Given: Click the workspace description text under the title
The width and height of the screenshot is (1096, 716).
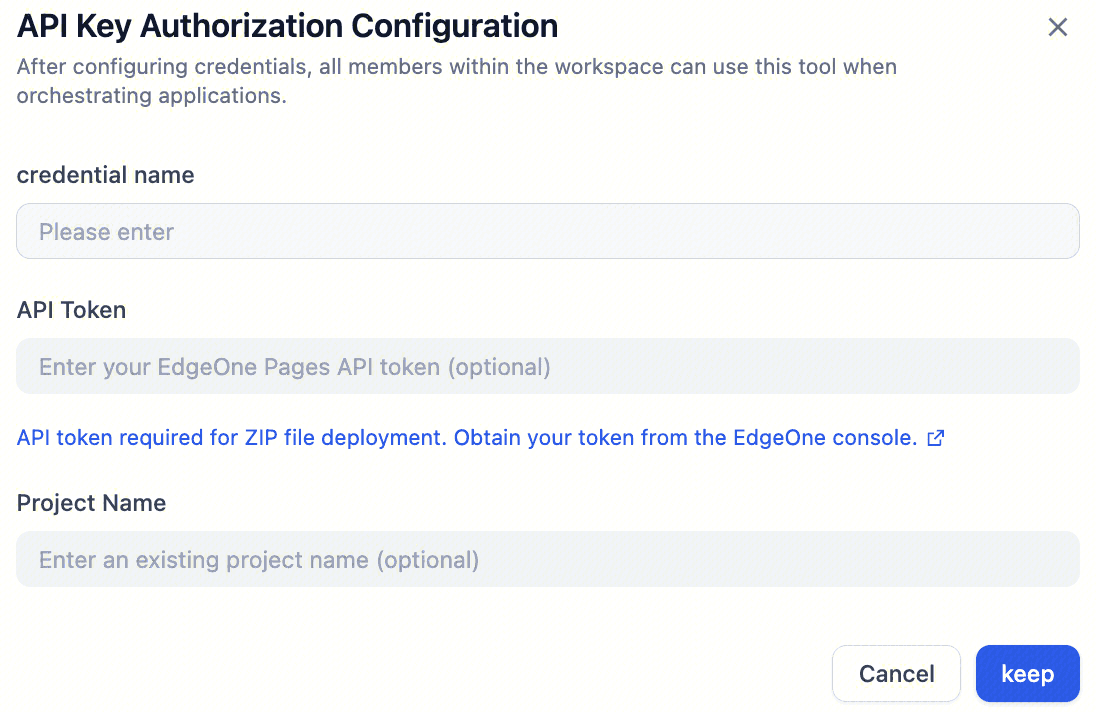Looking at the screenshot, I should tap(456, 80).
